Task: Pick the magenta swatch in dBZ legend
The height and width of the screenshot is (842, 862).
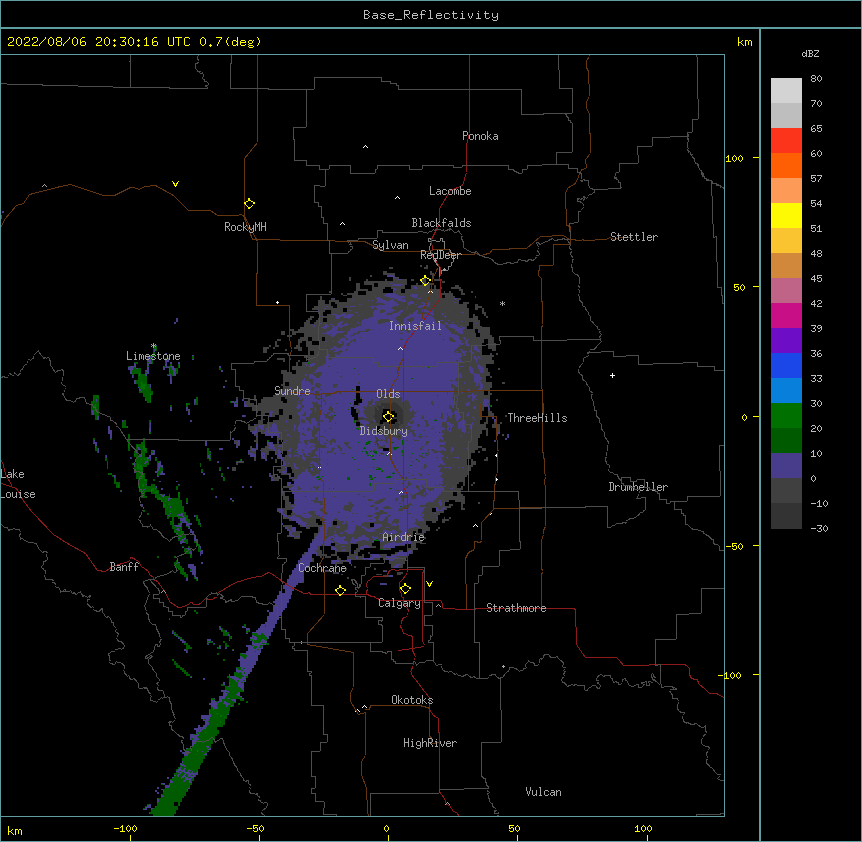Action: click(x=786, y=315)
